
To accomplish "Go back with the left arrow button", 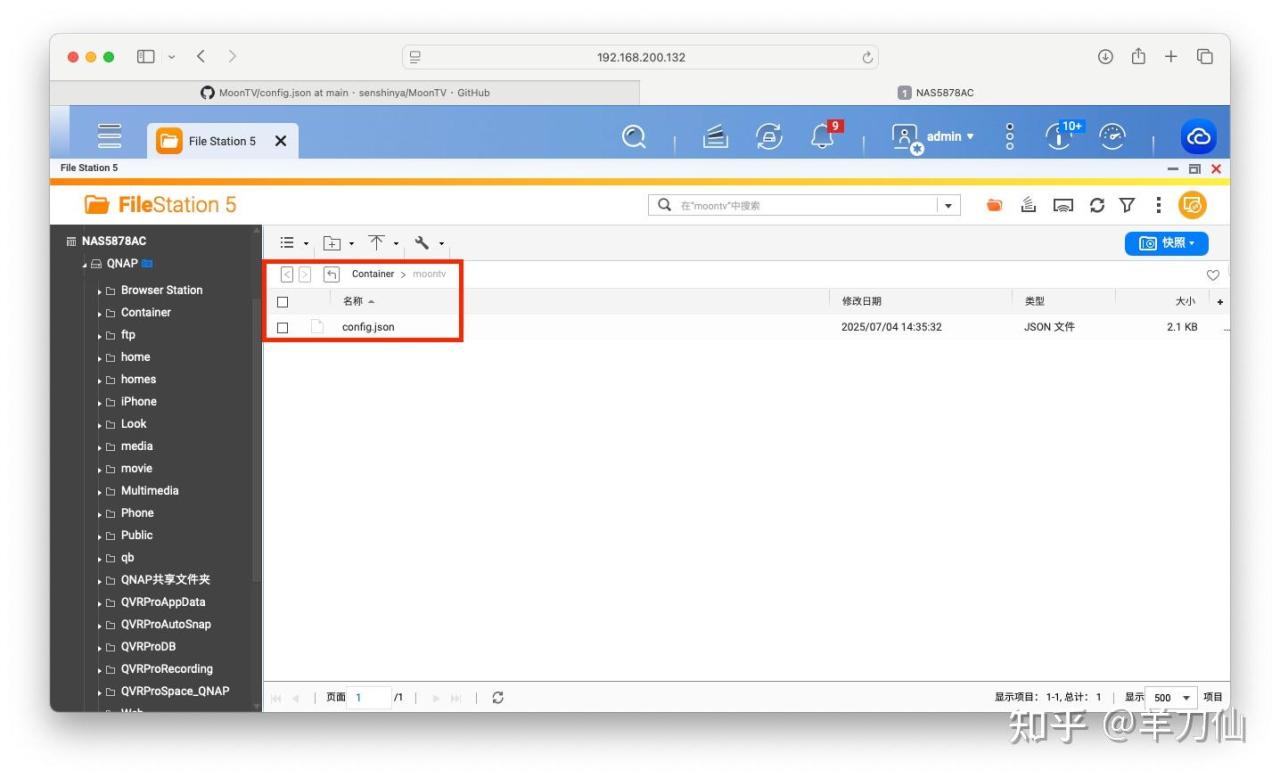I will (287, 274).
